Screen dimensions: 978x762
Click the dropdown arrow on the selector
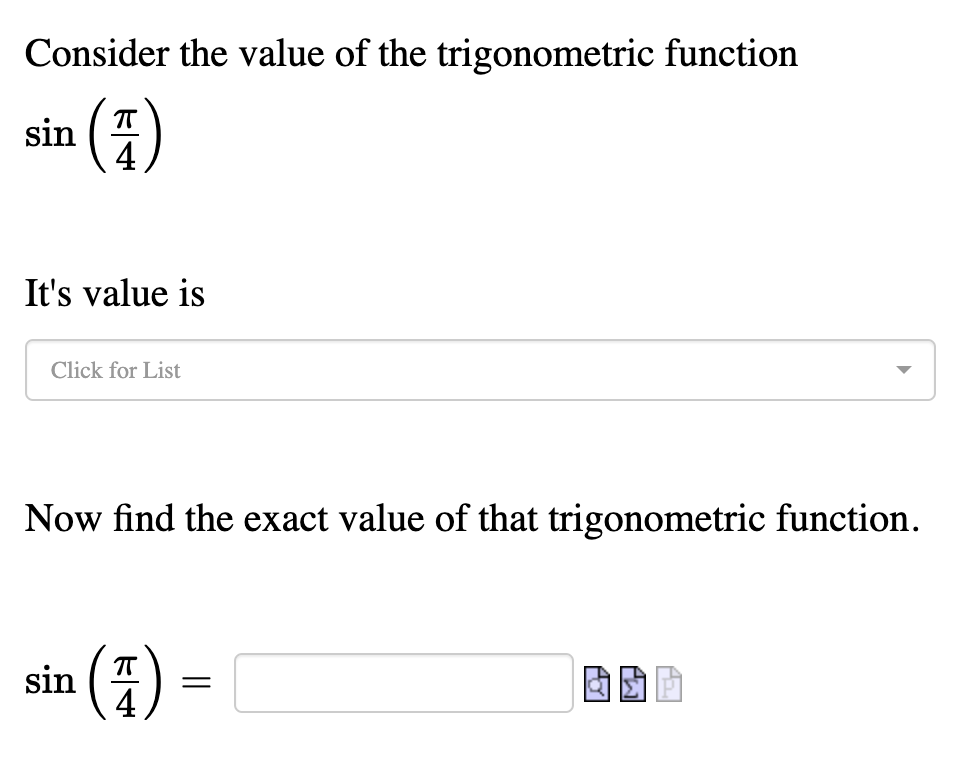point(904,370)
